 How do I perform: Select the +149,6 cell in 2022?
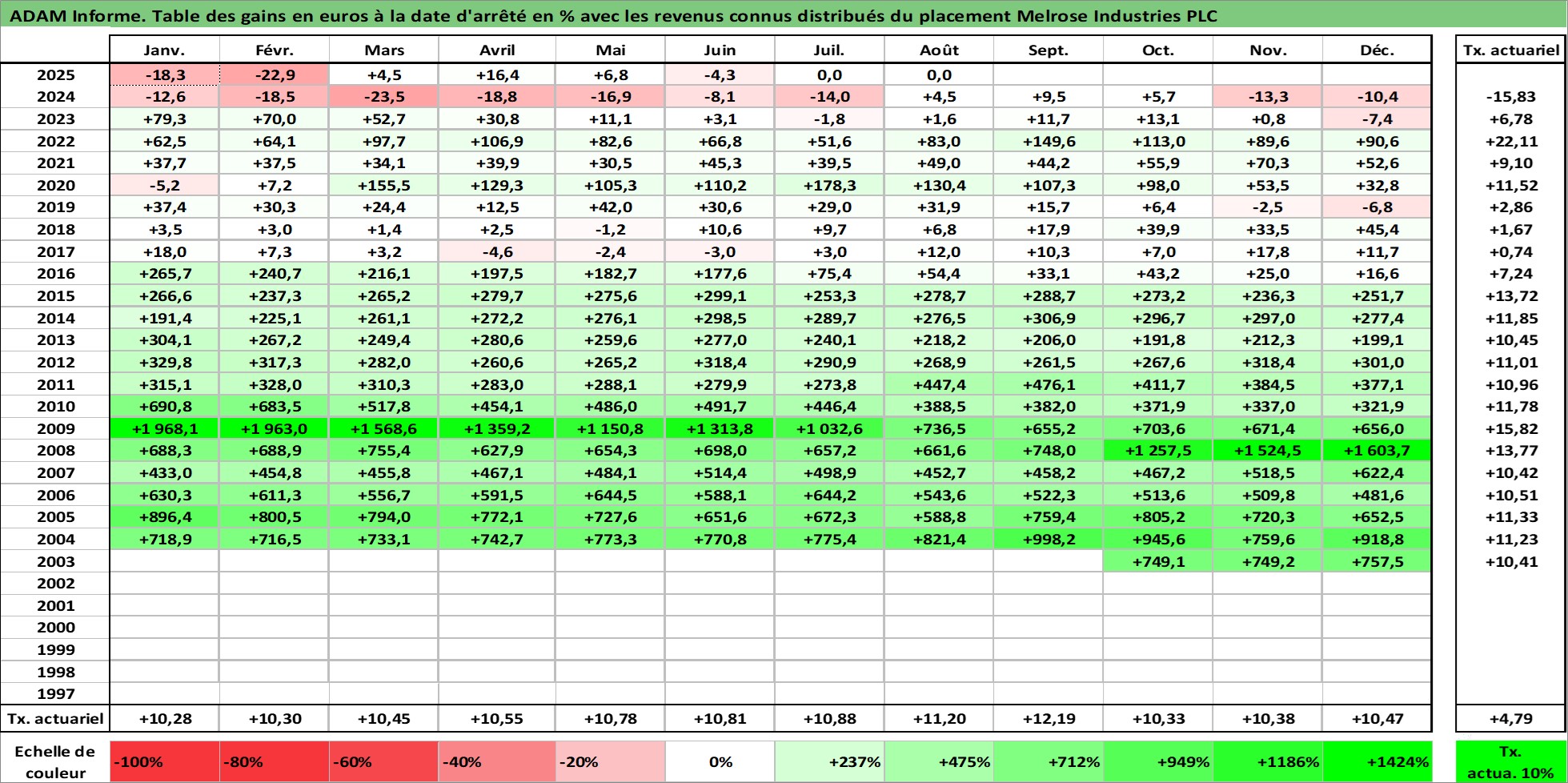[1049, 142]
